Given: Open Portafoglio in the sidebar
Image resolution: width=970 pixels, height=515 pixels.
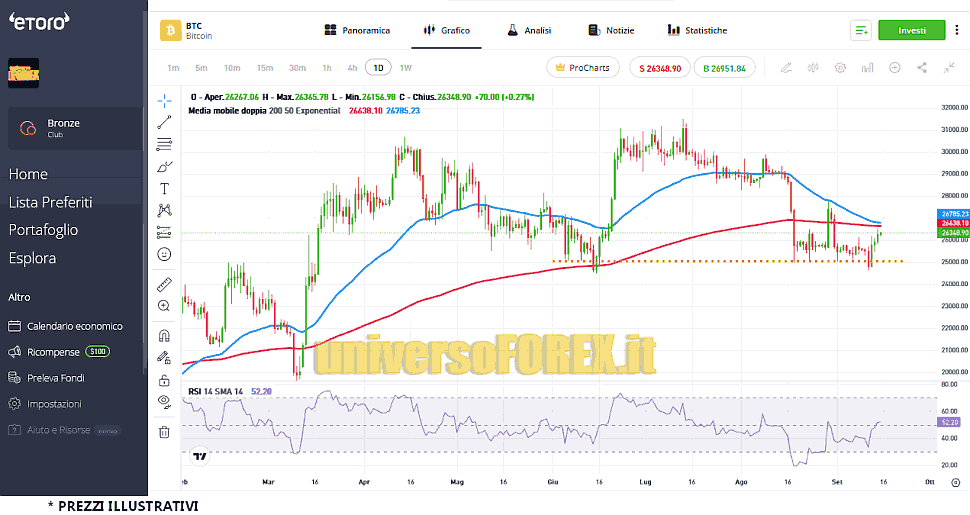Looking at the screenshot, I should 43,230.
